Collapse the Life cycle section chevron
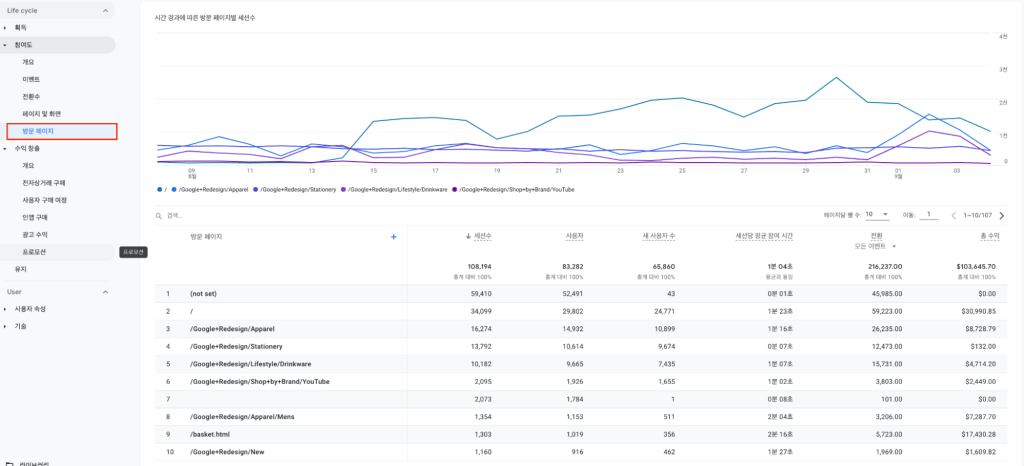The height and width of the screenshot is (466, 1024). point(105,10)
